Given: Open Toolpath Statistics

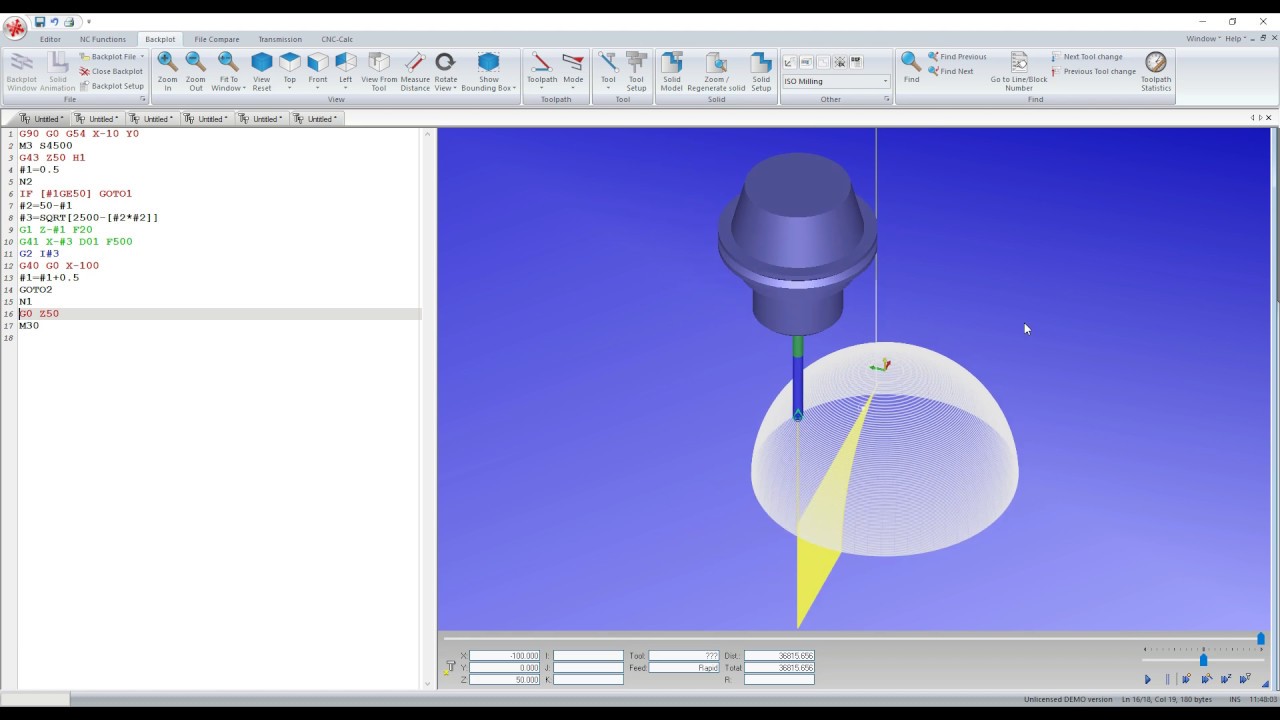Looking at the screenshot, I should pyautogui.click(x=1156, y=71).
